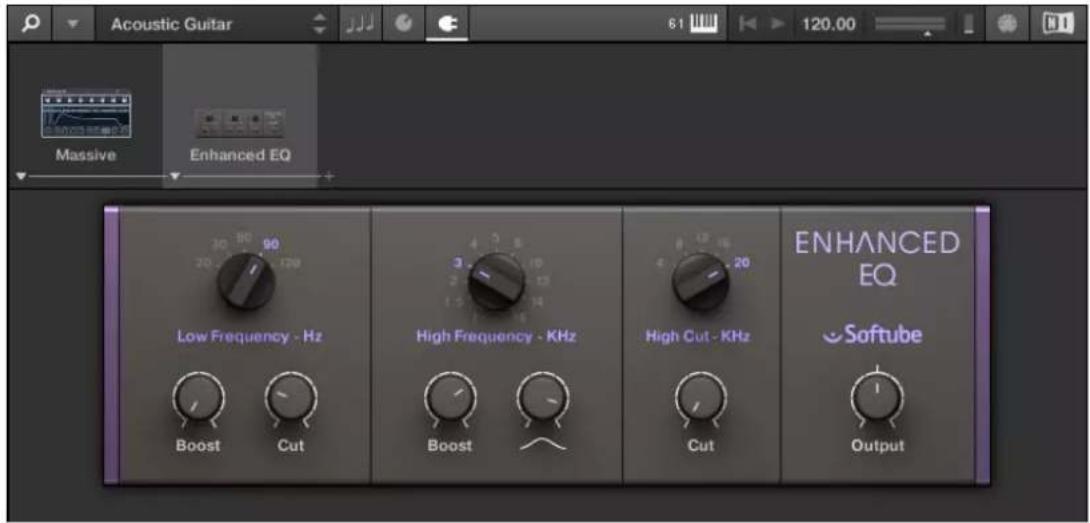Click the plus to add a plug-in
1090x523 pixels.
coord(328,177)
